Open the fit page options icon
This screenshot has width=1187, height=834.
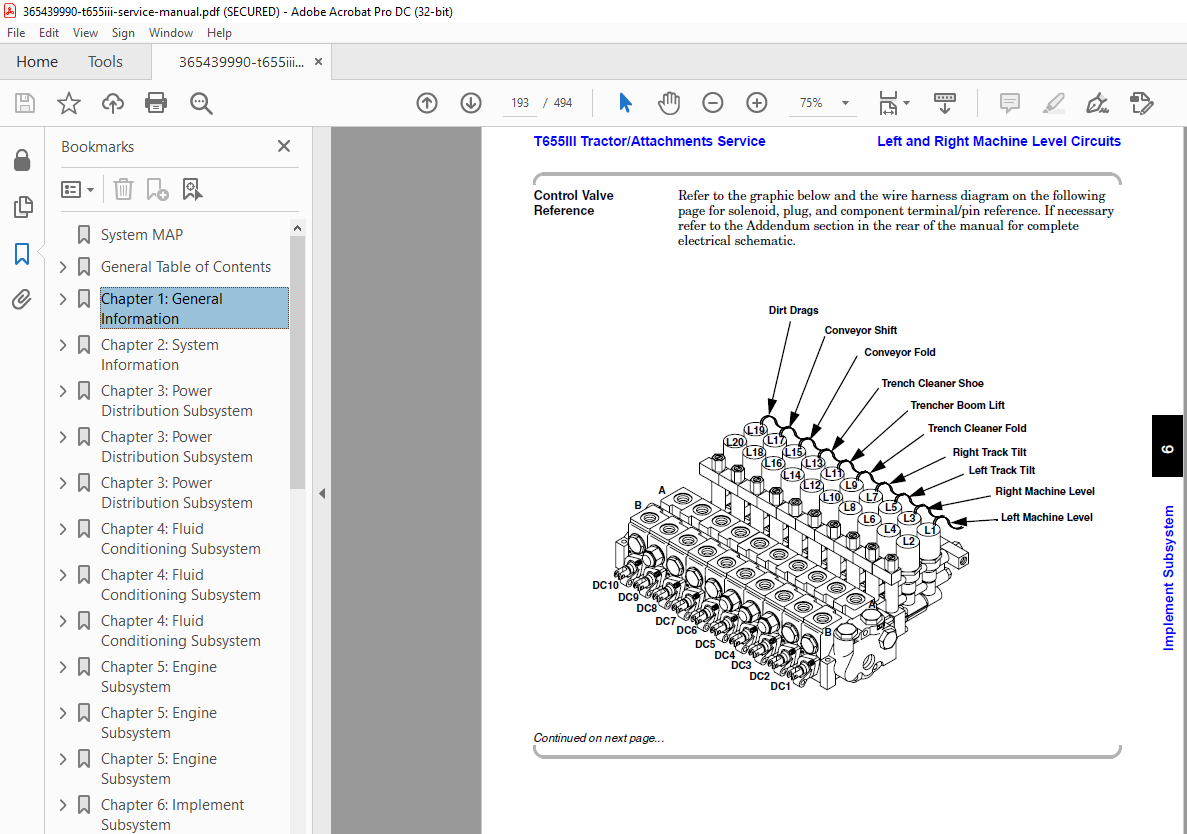[893, 103]
